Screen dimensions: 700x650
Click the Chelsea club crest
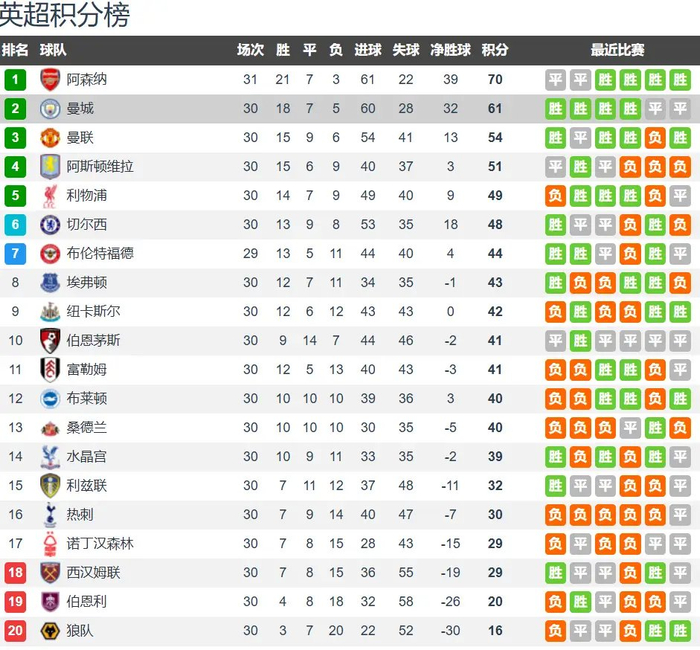(x=50, y=225)
